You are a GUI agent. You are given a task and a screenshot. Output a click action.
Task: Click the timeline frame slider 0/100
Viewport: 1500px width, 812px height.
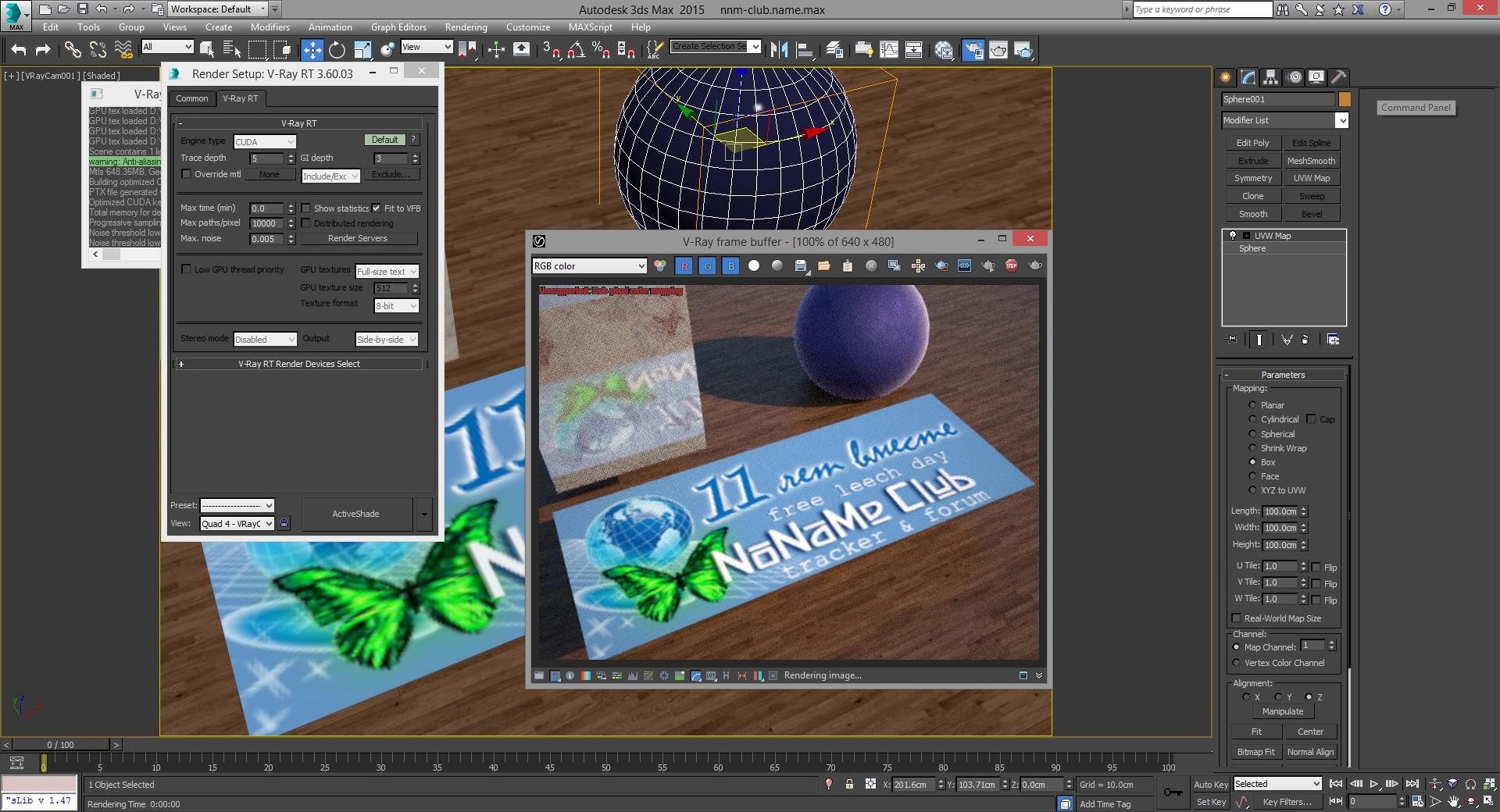(x=60, y=745)
